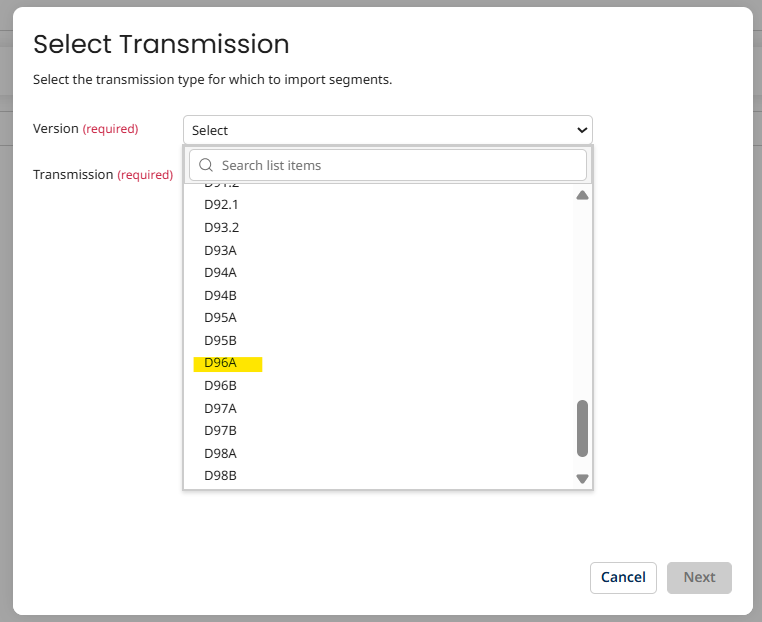The image size is (762, 622).
Task: Select the D93A version option
Action: tap(221, 250)
